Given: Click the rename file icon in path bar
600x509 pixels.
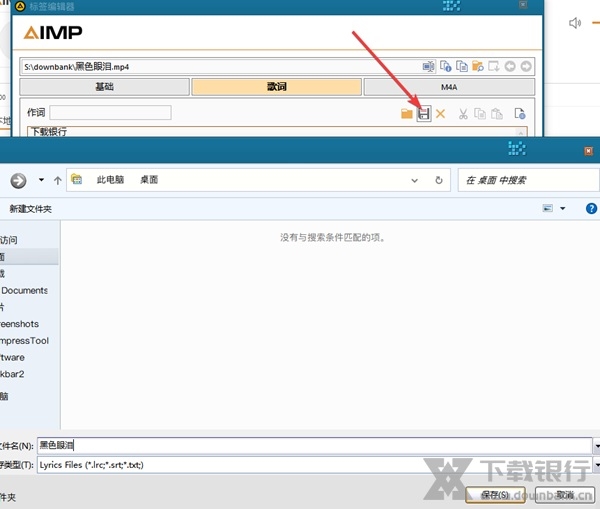Looking at the screenshot, I should [428, 66].
